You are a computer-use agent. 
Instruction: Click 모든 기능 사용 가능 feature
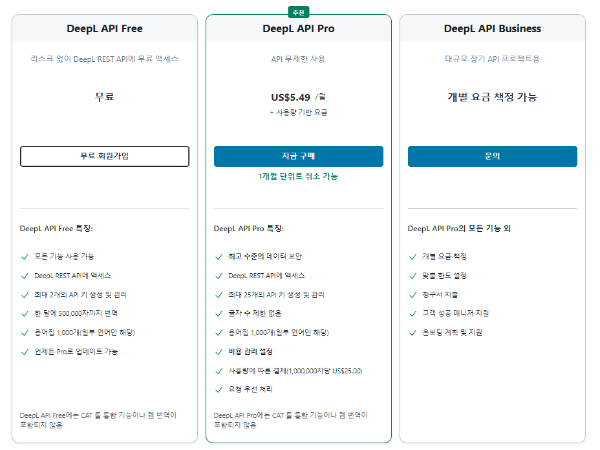click(64, 256)
